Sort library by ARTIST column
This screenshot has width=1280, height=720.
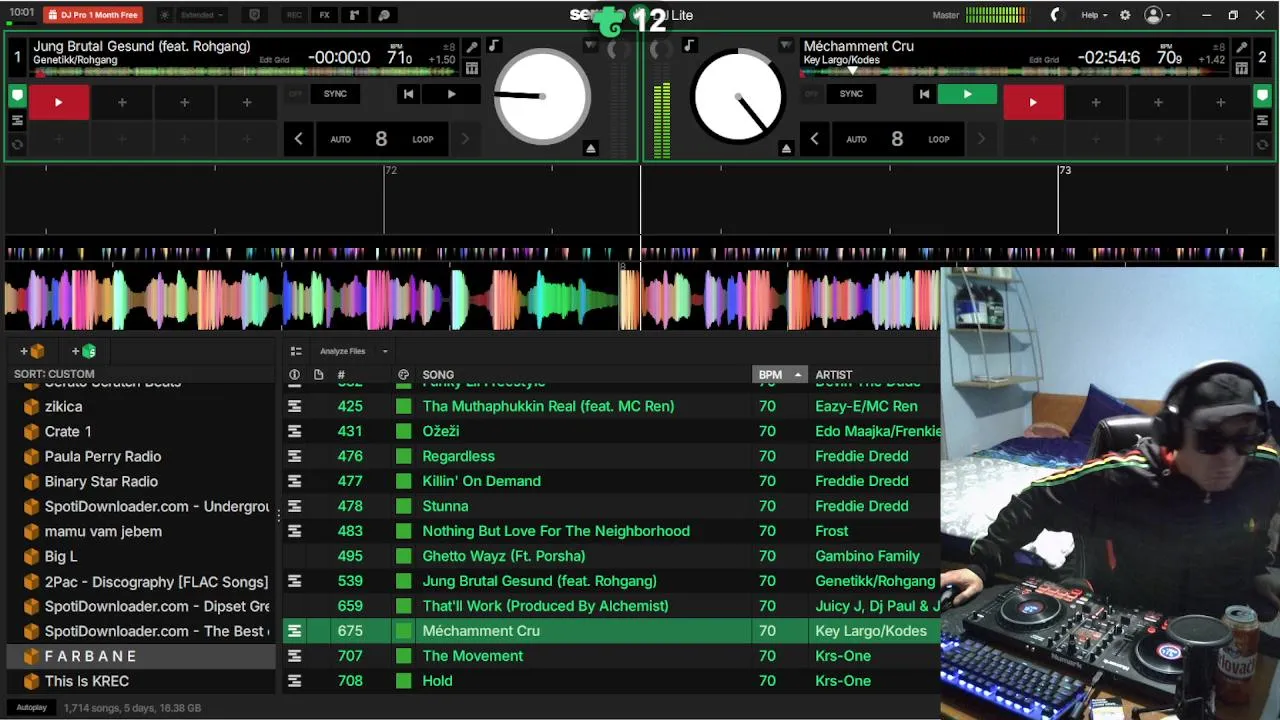click(834, 375)
